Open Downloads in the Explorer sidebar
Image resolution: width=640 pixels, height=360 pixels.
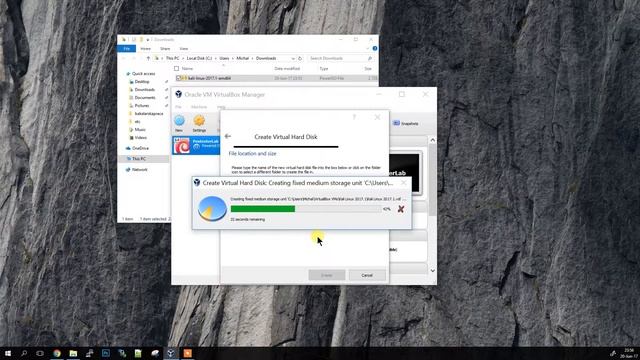(x=144, y=89)
